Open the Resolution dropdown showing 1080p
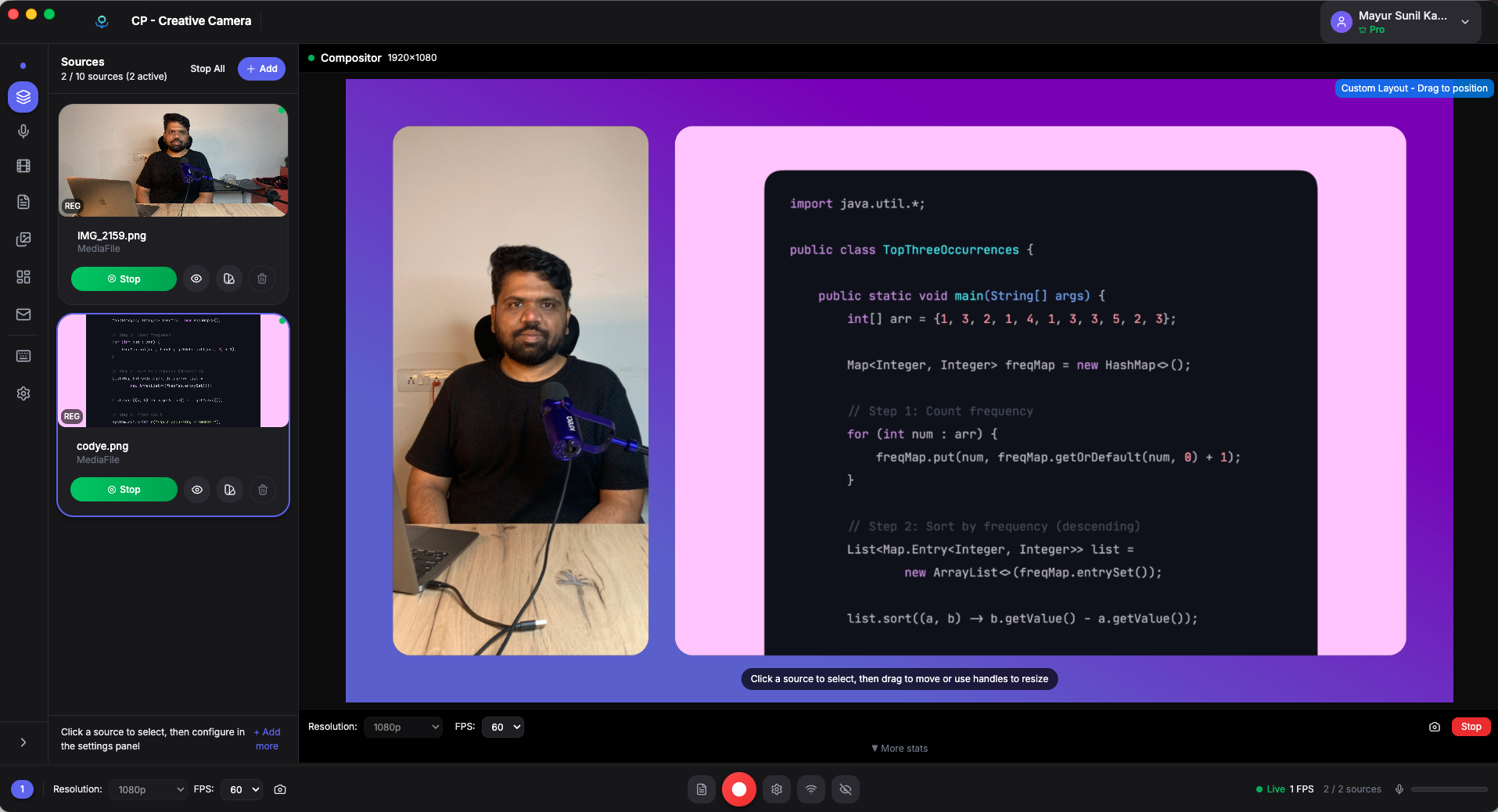The height and width of the screenshot is (812, 1498). click(402, 727)
